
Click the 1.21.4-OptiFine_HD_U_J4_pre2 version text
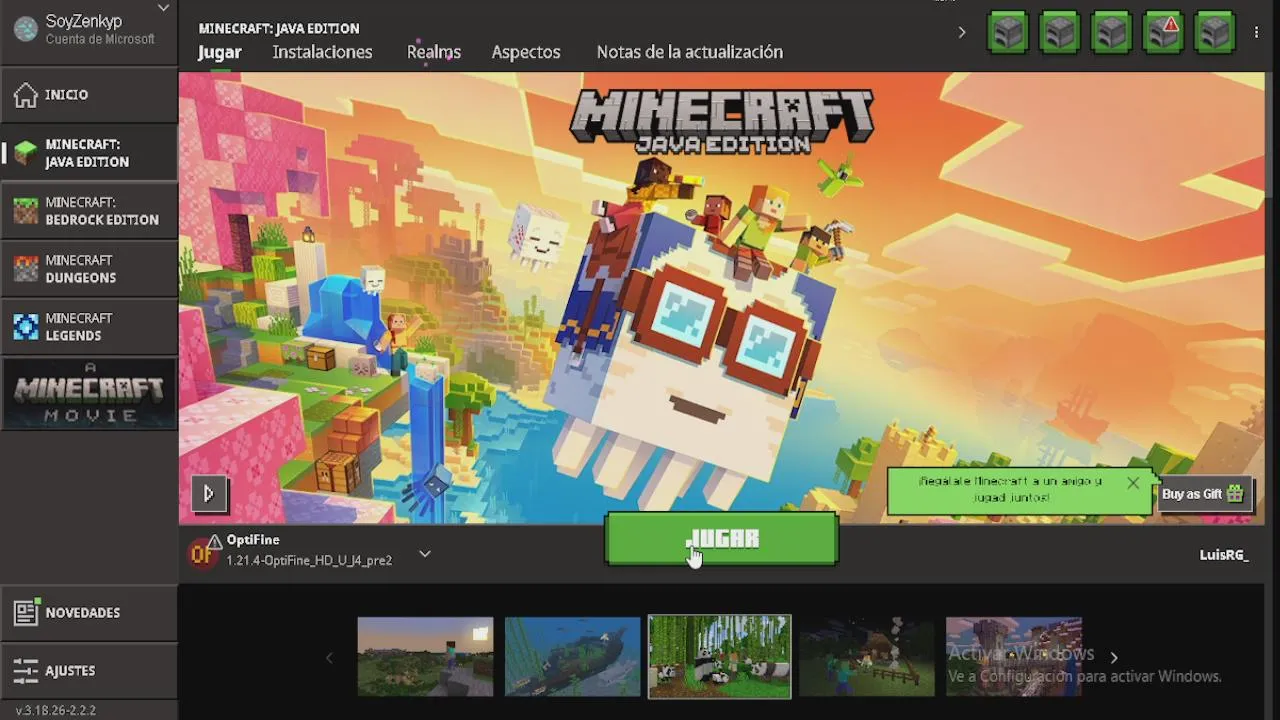tap(309, 561)
